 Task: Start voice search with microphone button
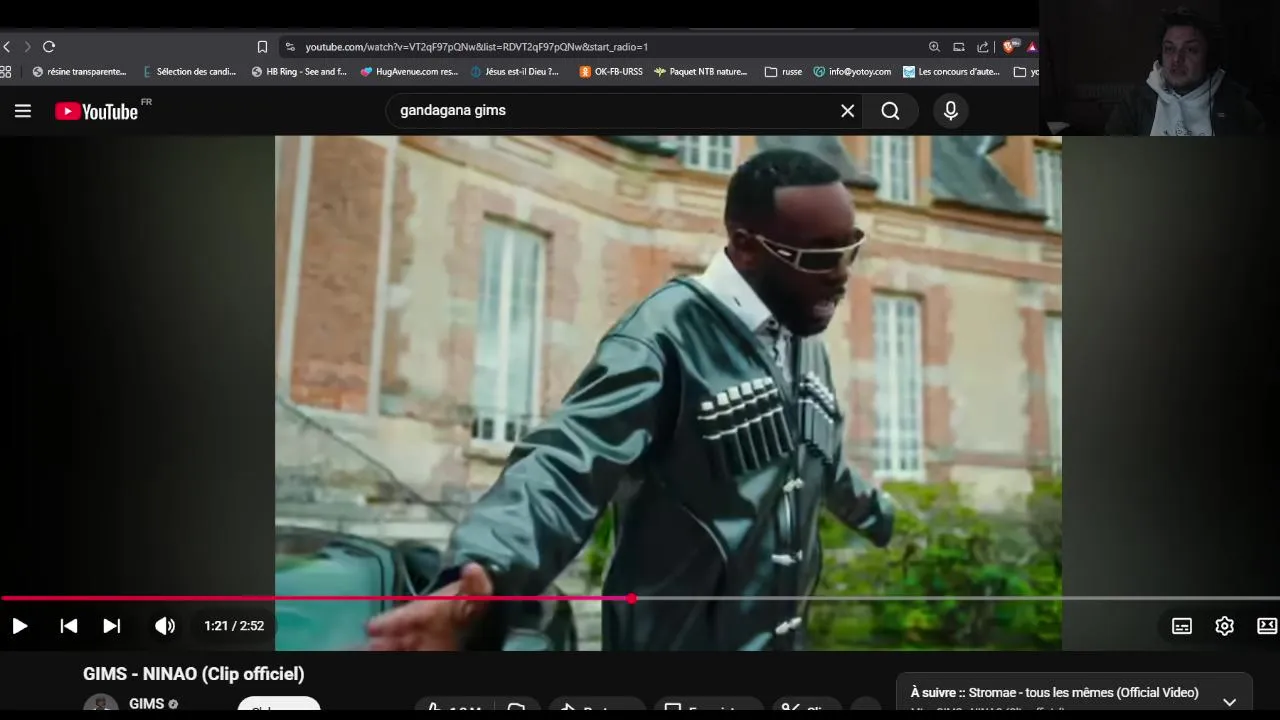coord(951,111)
